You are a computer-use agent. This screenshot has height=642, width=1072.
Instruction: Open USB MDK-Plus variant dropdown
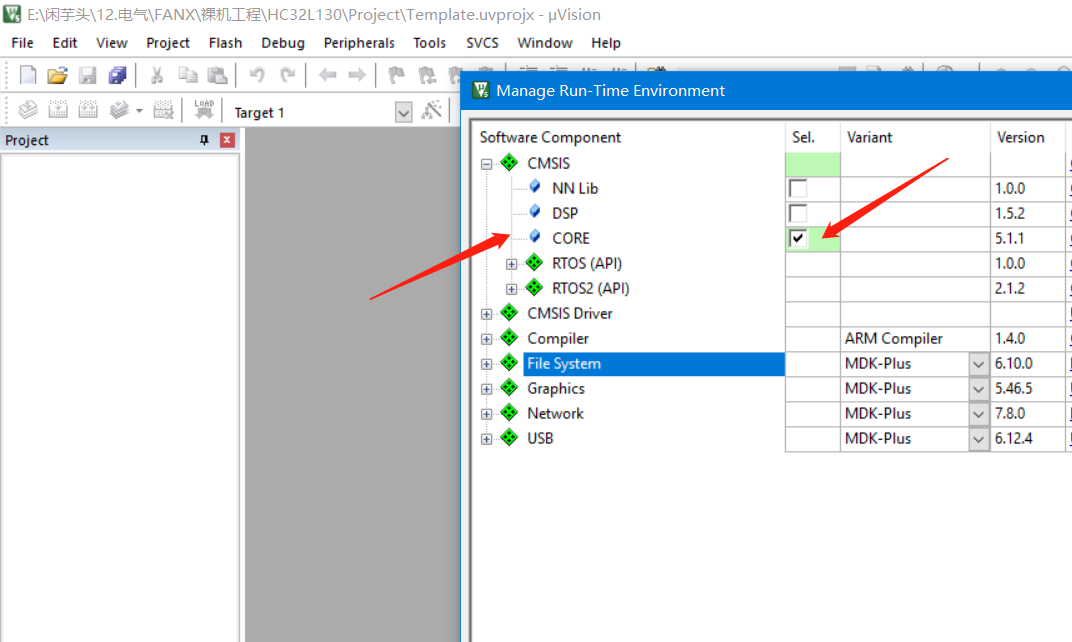tap(978, 439)
